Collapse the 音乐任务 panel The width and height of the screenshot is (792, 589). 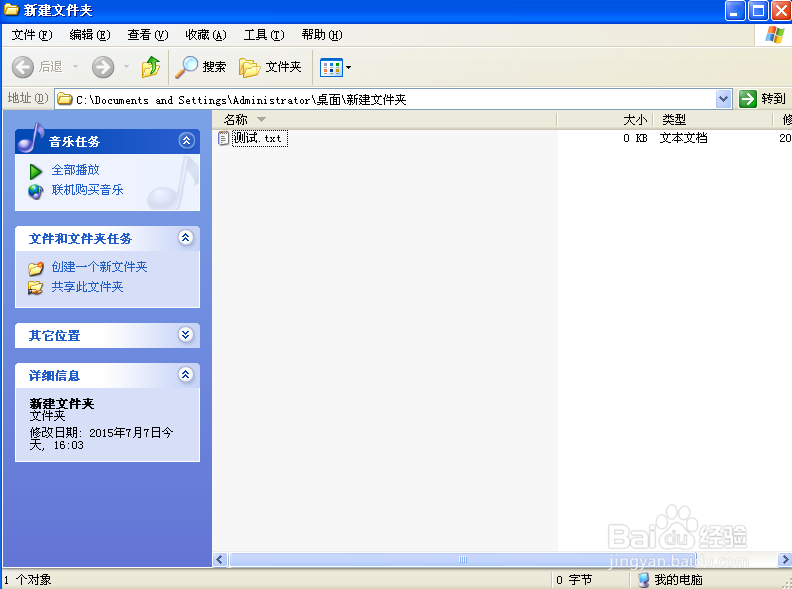(186, 140)
